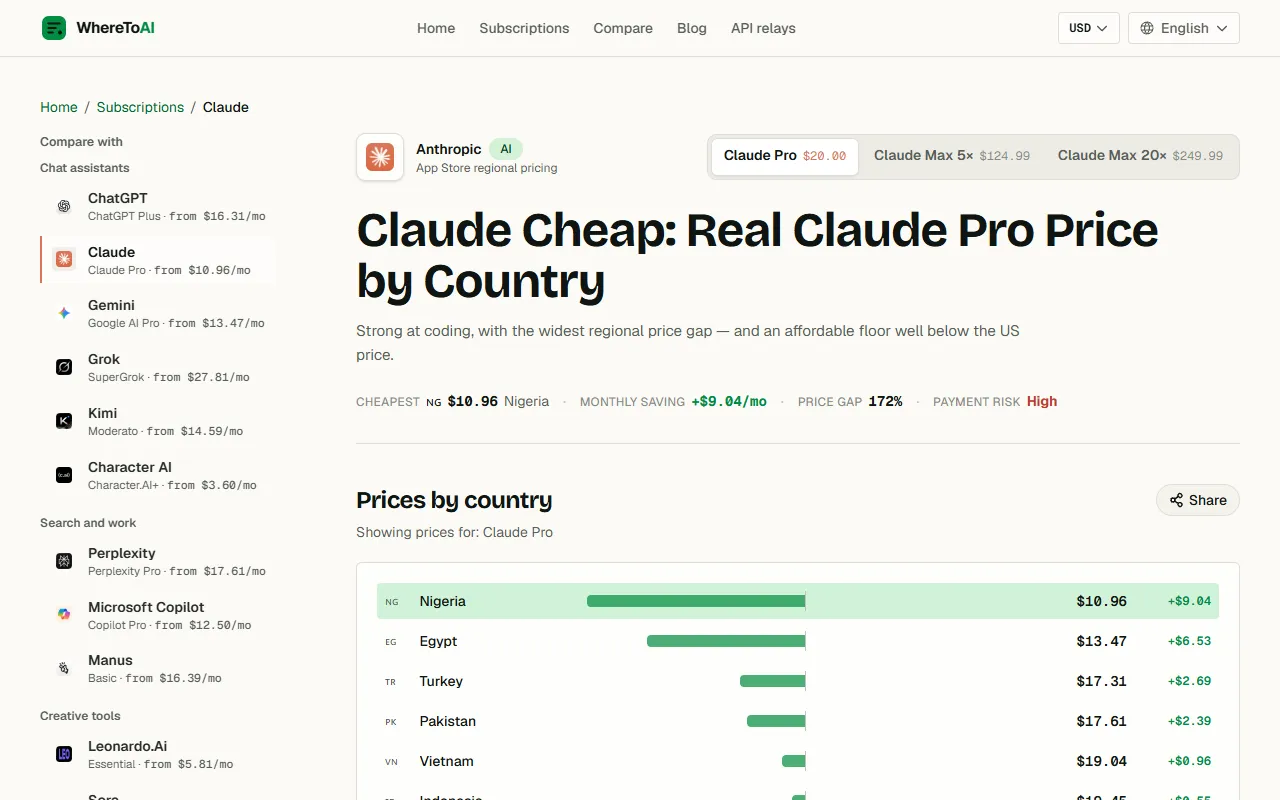
Task: Click the Leonardo.Ai icon
Action: pyautogui.click(x=64, y=754)
